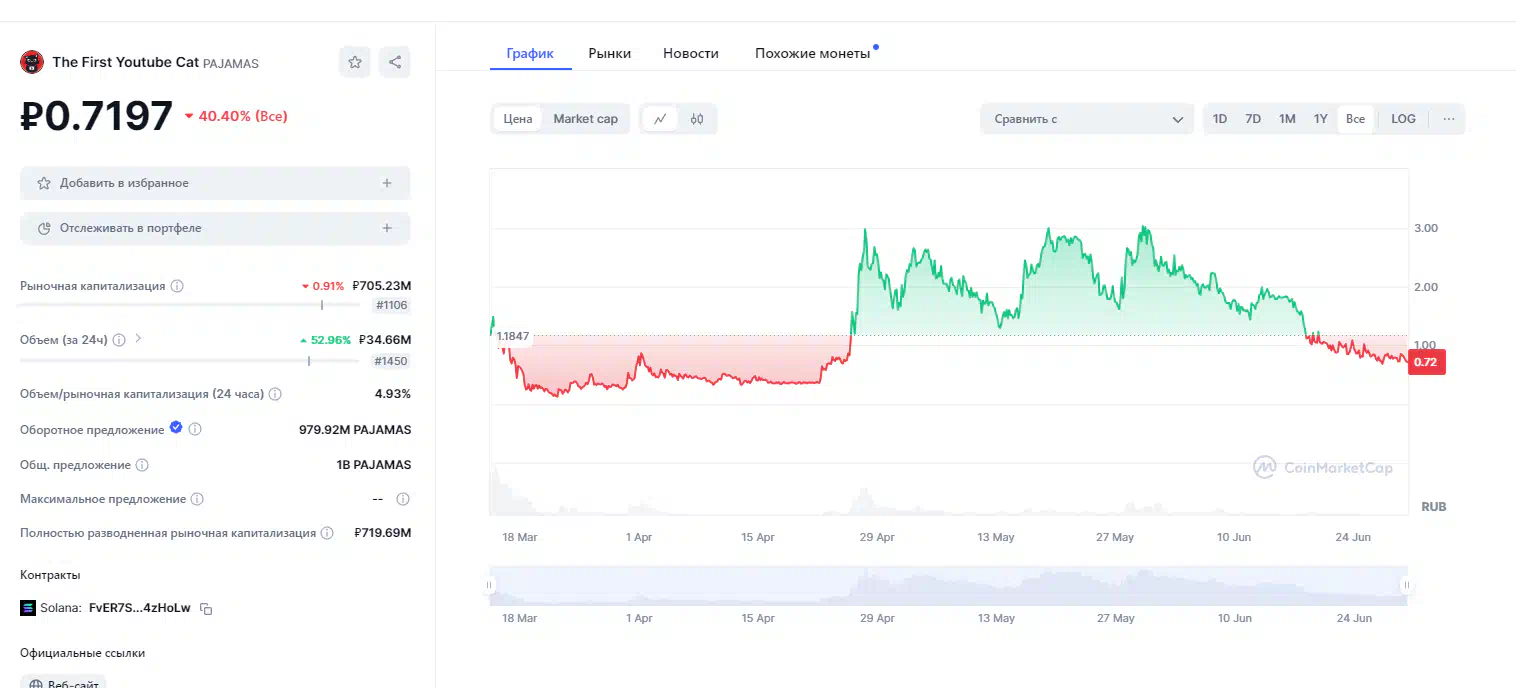Screen dimensions: 1516x688
Task: Expand chevron next to Объем (за 24ч)
Action: 138,339
